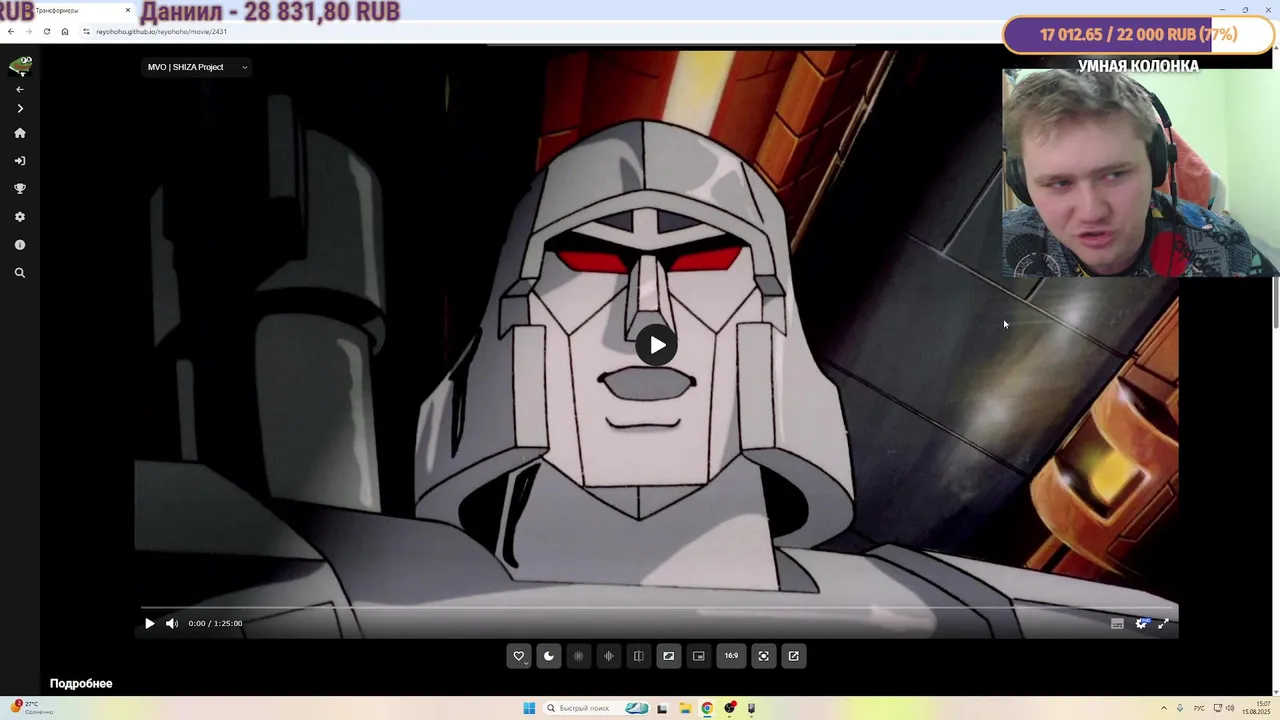Screen dimensions: 1280x720
Task: Open the OBS recorder taskbar icon
Action: pyautogui.click(x=730, y=708)
